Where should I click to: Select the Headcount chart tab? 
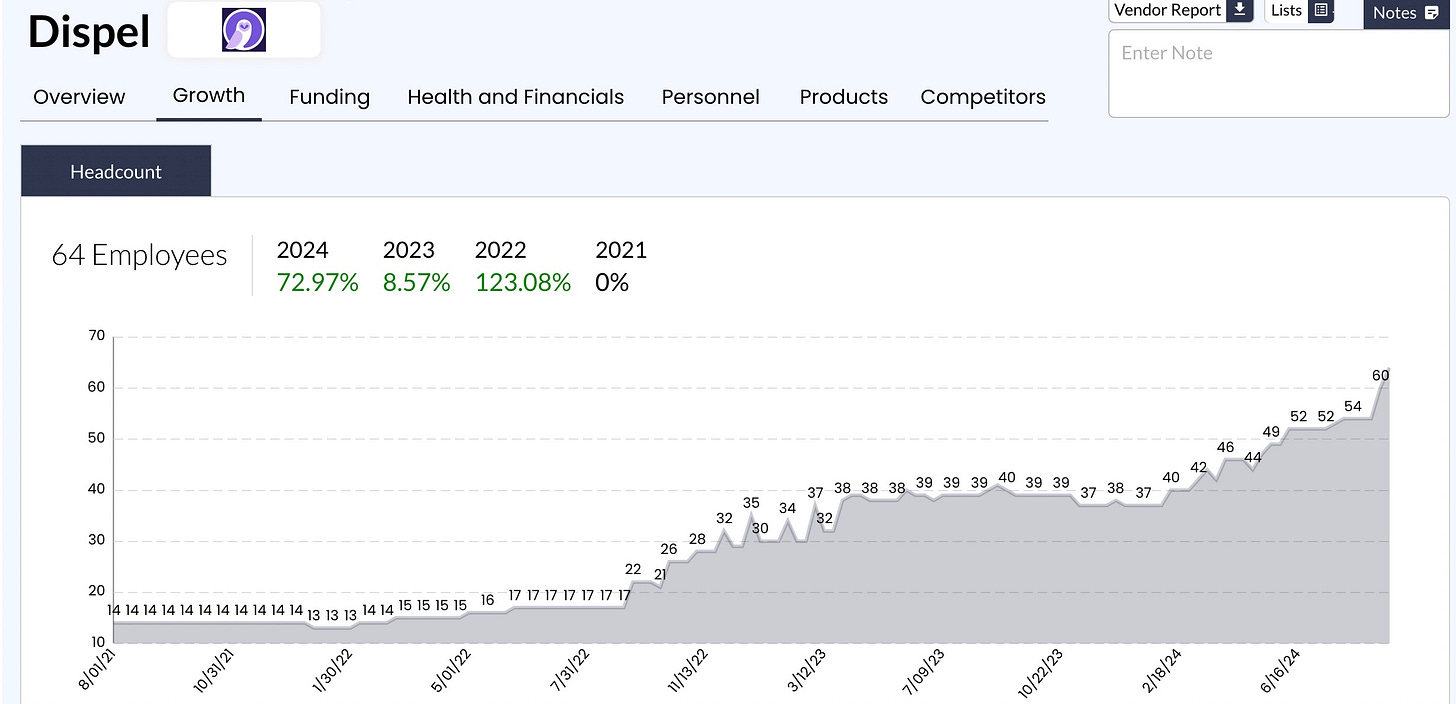[116, 171]
